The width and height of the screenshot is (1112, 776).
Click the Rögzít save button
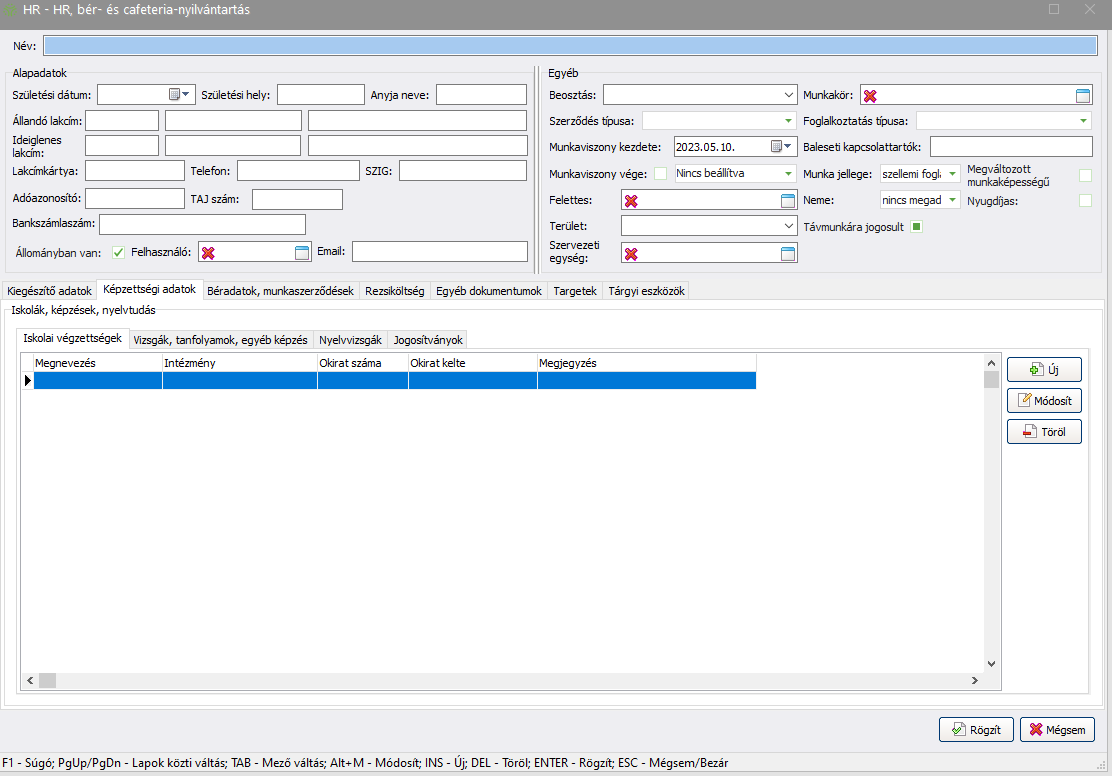(x=976, y=730)
